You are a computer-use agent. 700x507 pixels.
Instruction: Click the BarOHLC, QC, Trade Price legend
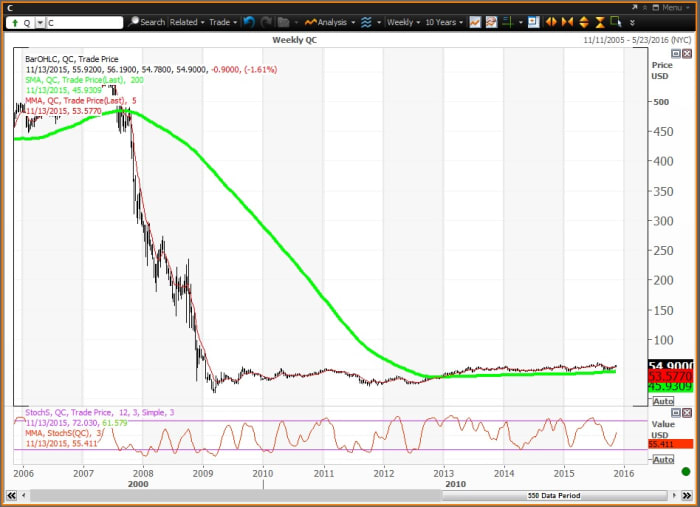(x=72, y=59)
